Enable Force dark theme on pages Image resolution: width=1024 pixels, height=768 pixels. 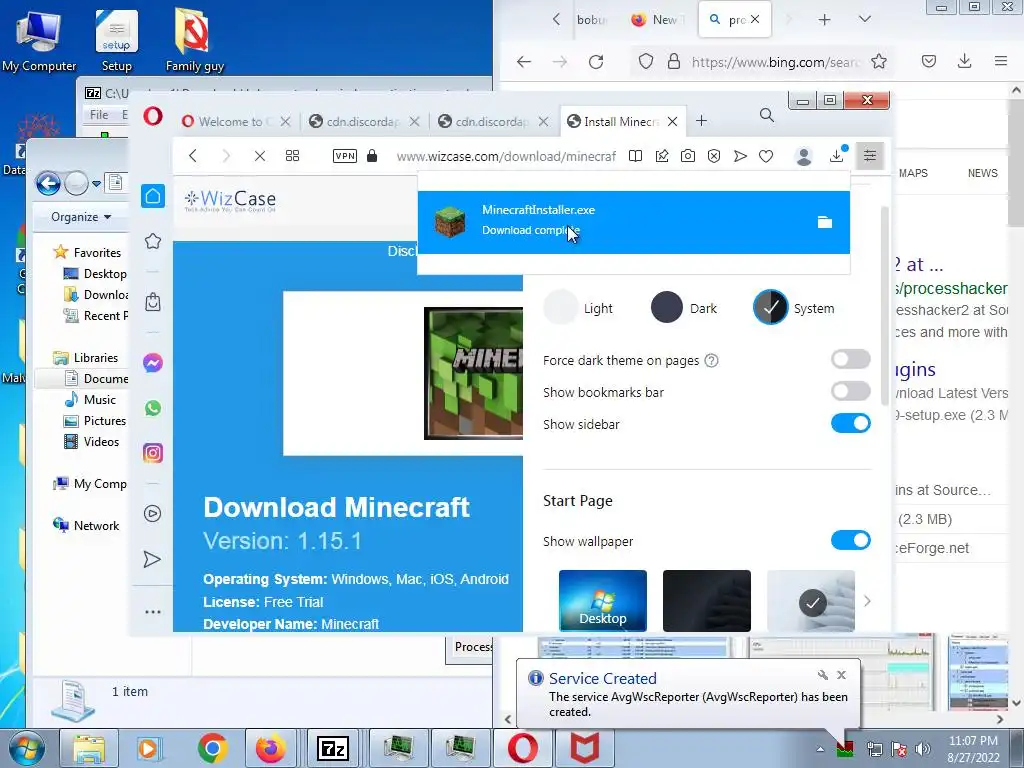pyautogui.click(x=850, y=359)
